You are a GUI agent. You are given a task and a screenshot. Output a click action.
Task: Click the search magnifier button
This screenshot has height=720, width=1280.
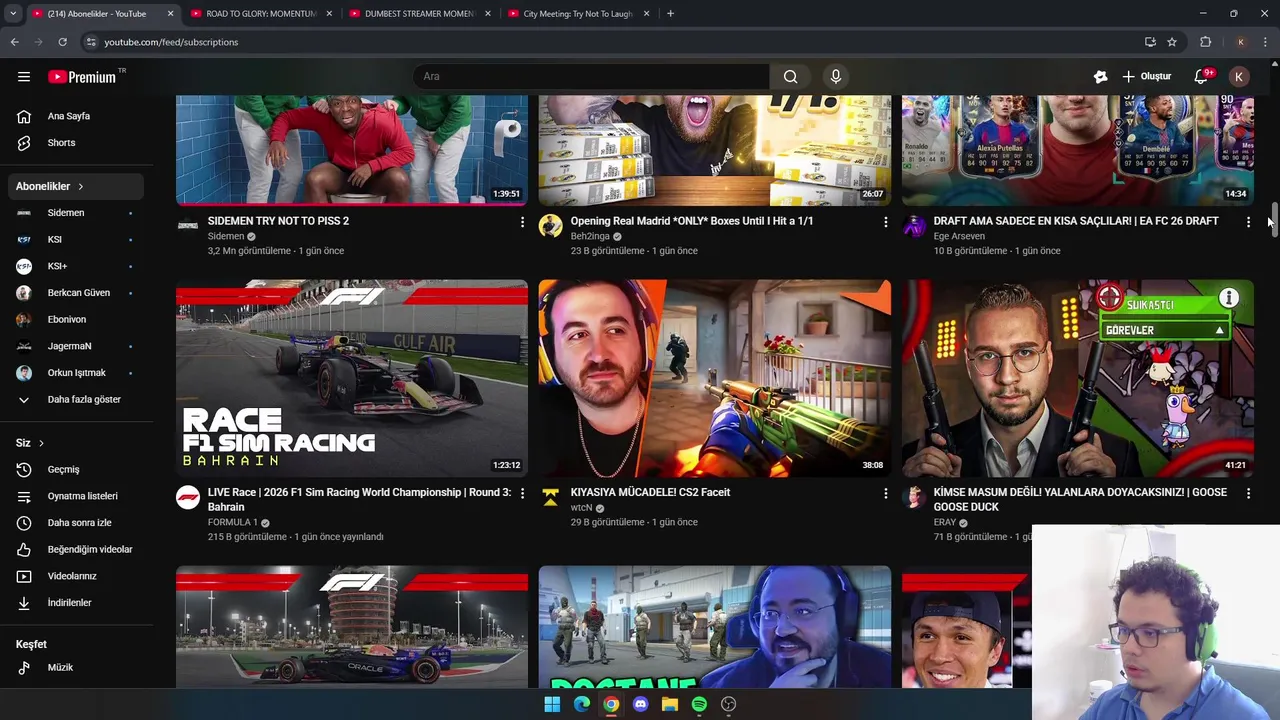tap(790, 77)
